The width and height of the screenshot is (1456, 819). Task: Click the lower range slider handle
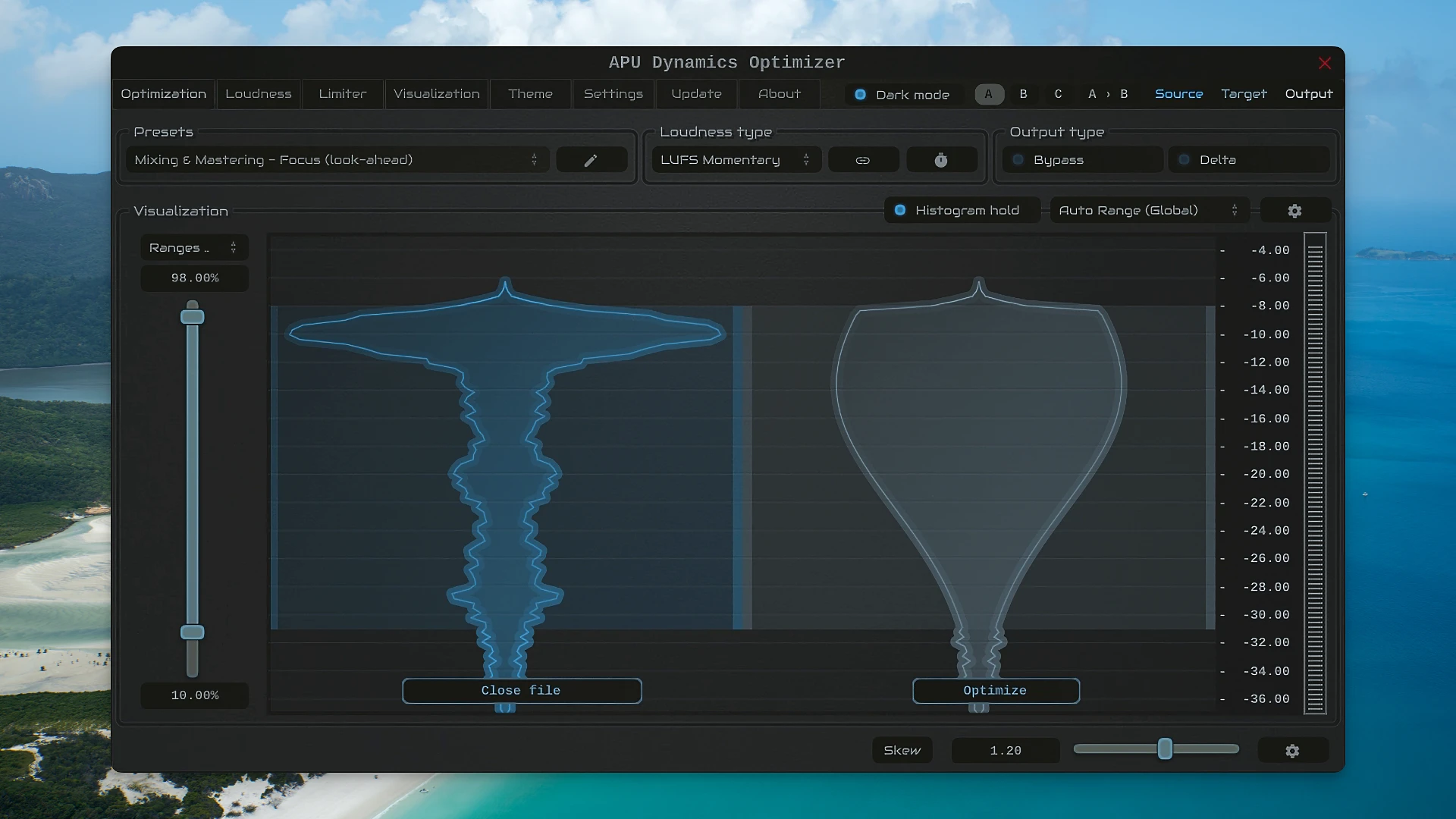[193, 632]
